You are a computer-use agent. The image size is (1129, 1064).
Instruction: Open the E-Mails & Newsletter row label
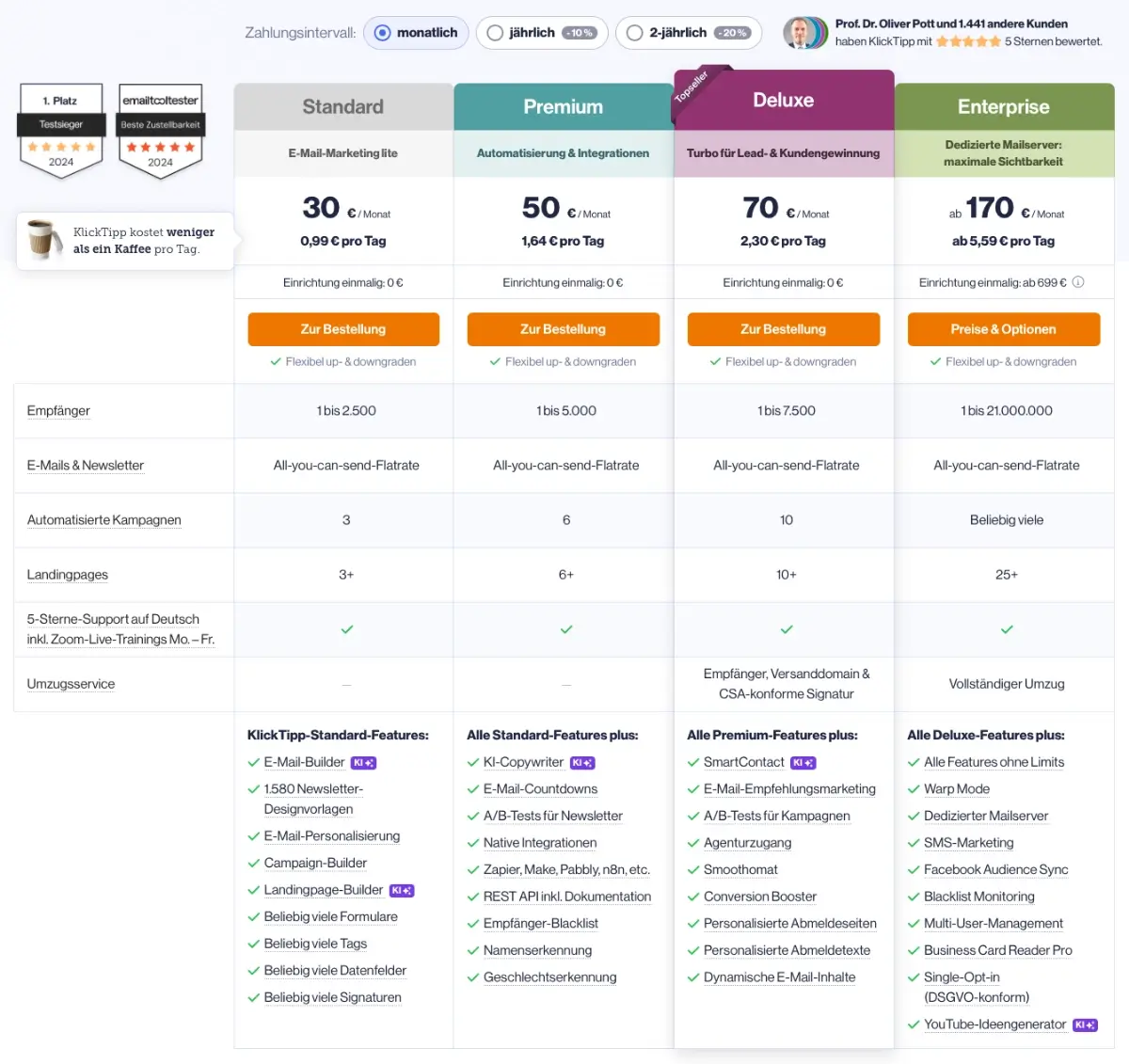point(86,466)
